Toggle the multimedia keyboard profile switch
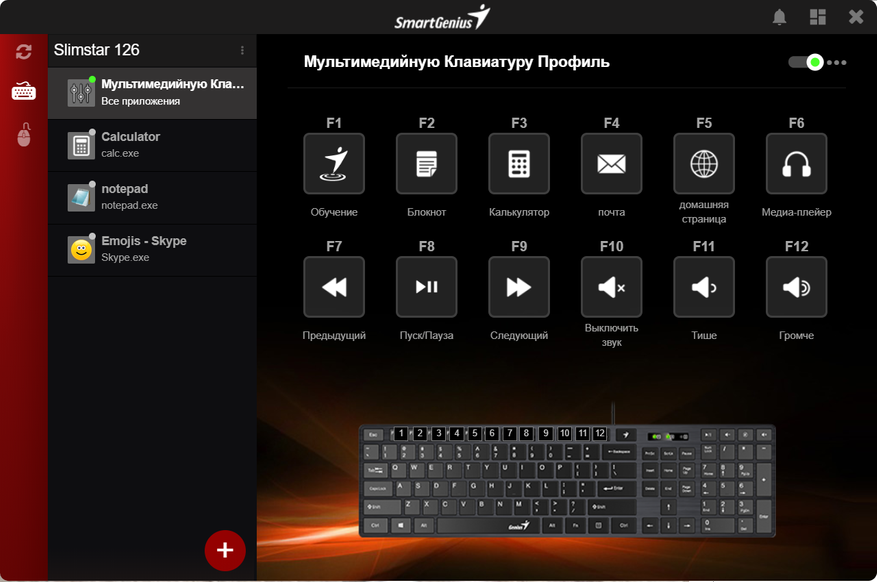Image resolution: width=877 pixels, height=582 pixels. click(806, 62)
